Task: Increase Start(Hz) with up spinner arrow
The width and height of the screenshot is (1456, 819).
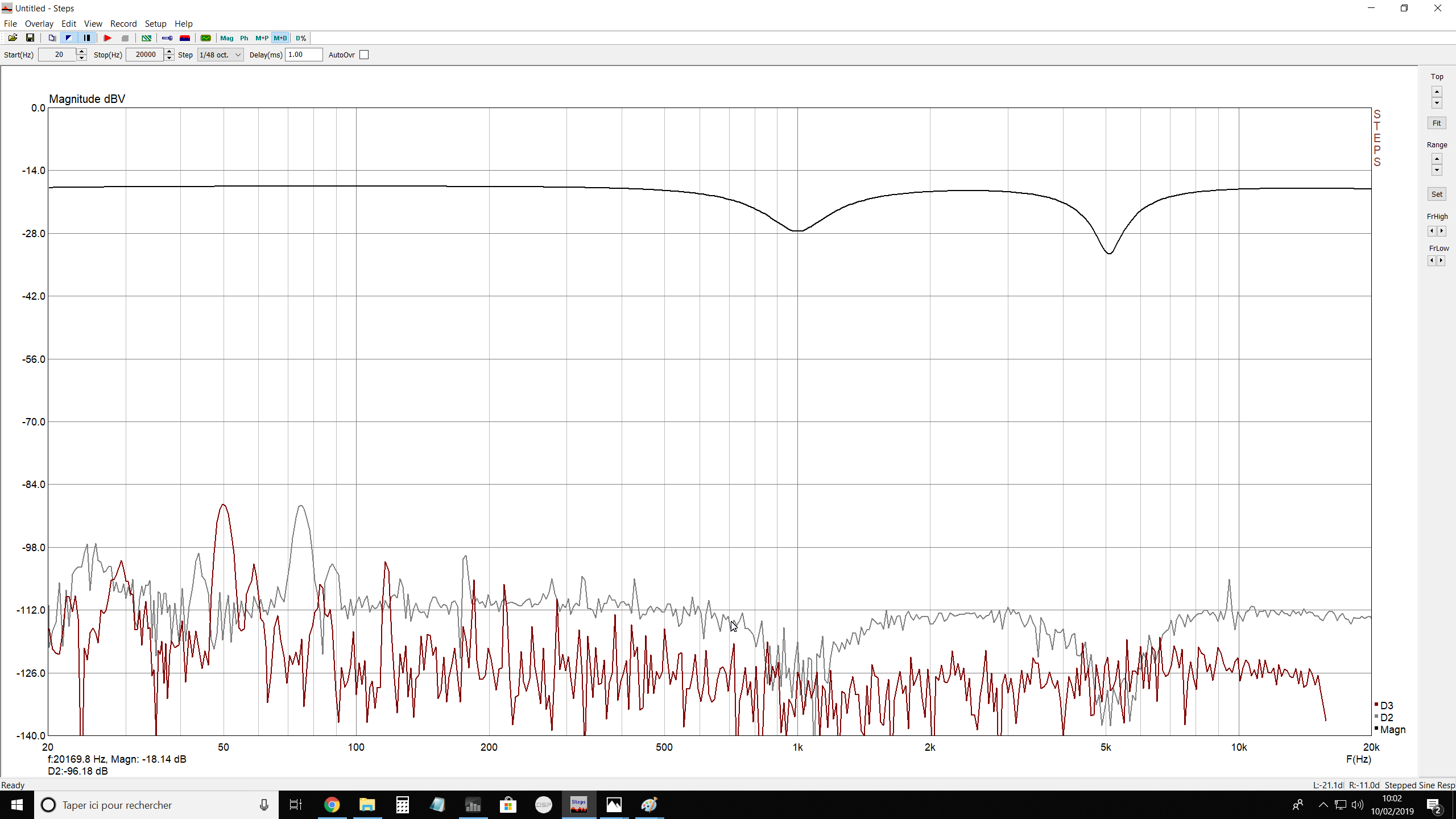Action: point(81,52)
